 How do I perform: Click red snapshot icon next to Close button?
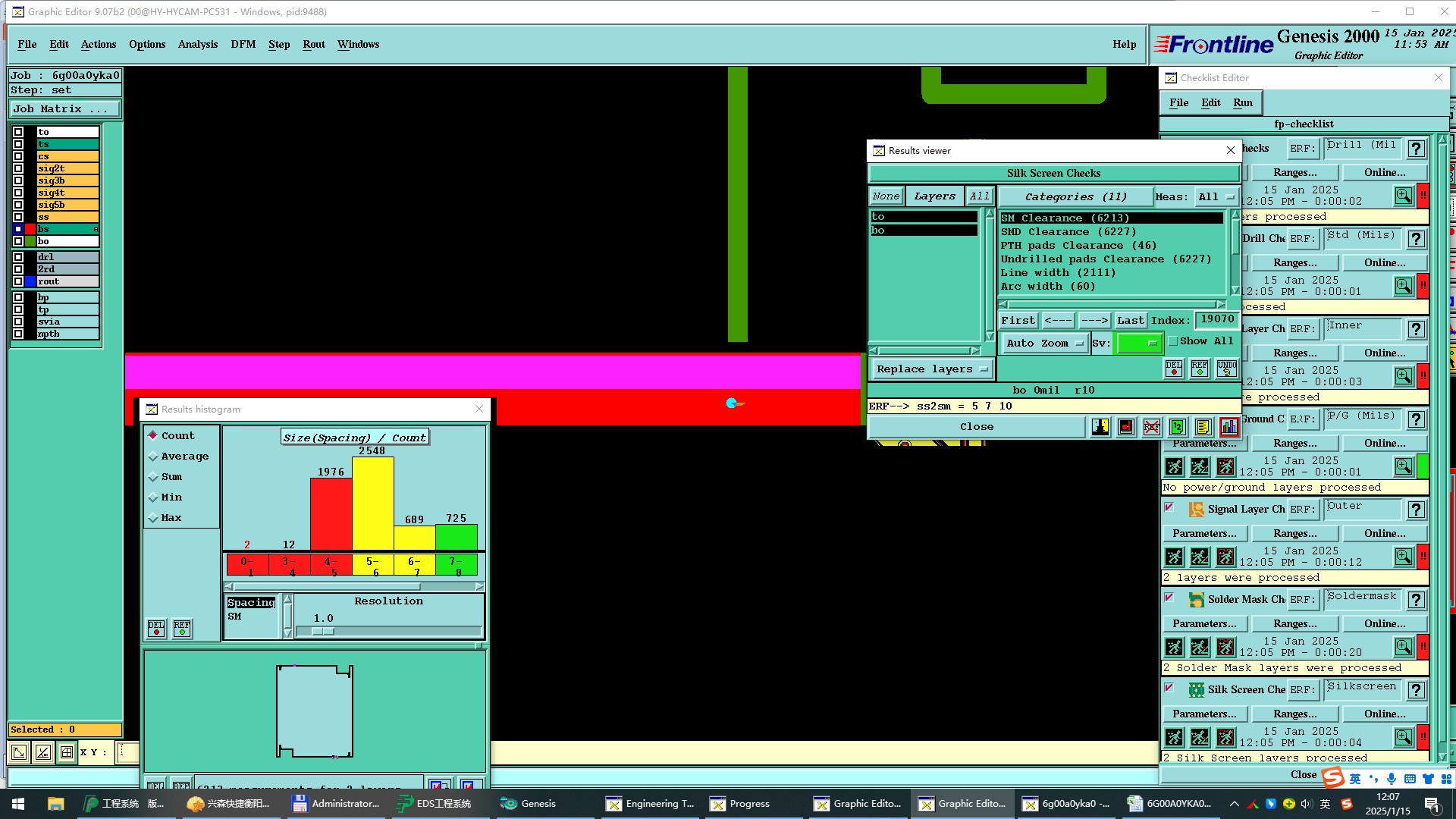click(1126, 427)
